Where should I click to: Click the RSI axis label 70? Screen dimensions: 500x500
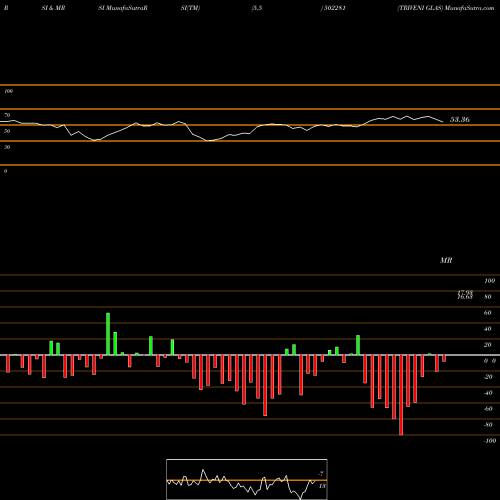(7, 115)
